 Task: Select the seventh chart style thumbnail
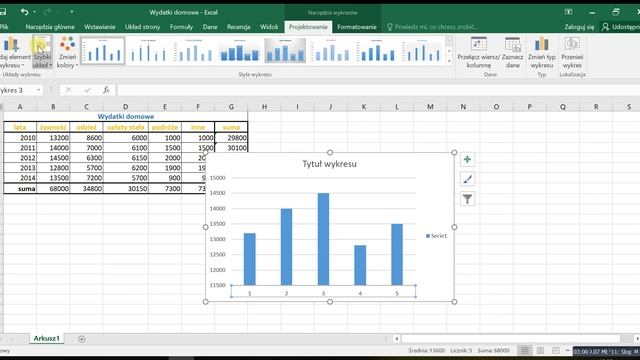(x=376, y=51)
